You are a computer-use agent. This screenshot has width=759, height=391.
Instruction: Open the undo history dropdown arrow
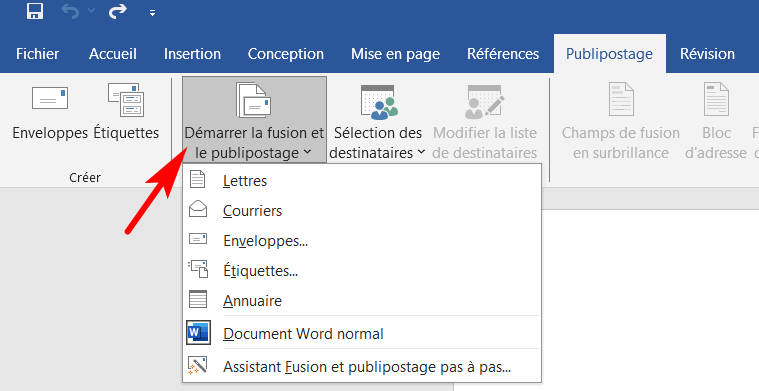click(91, 12)
